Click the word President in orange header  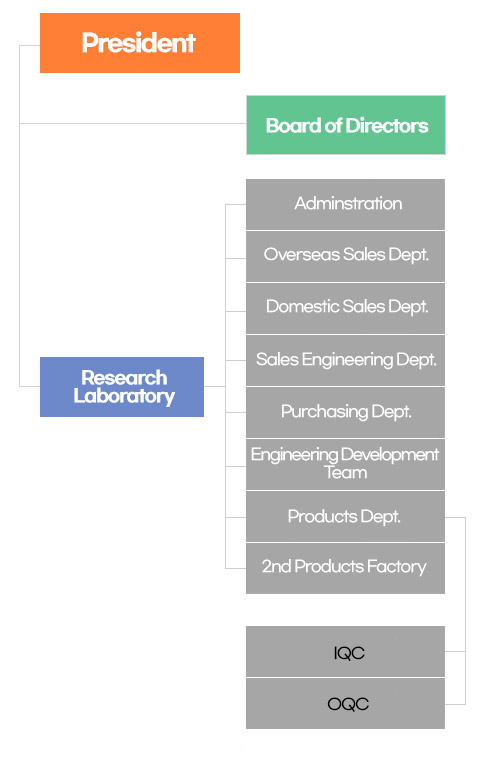pos(139,43)
